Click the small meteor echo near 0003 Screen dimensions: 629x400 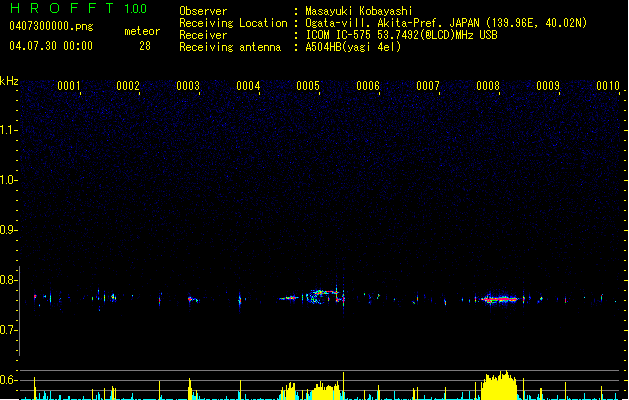[x=193, y=299]
